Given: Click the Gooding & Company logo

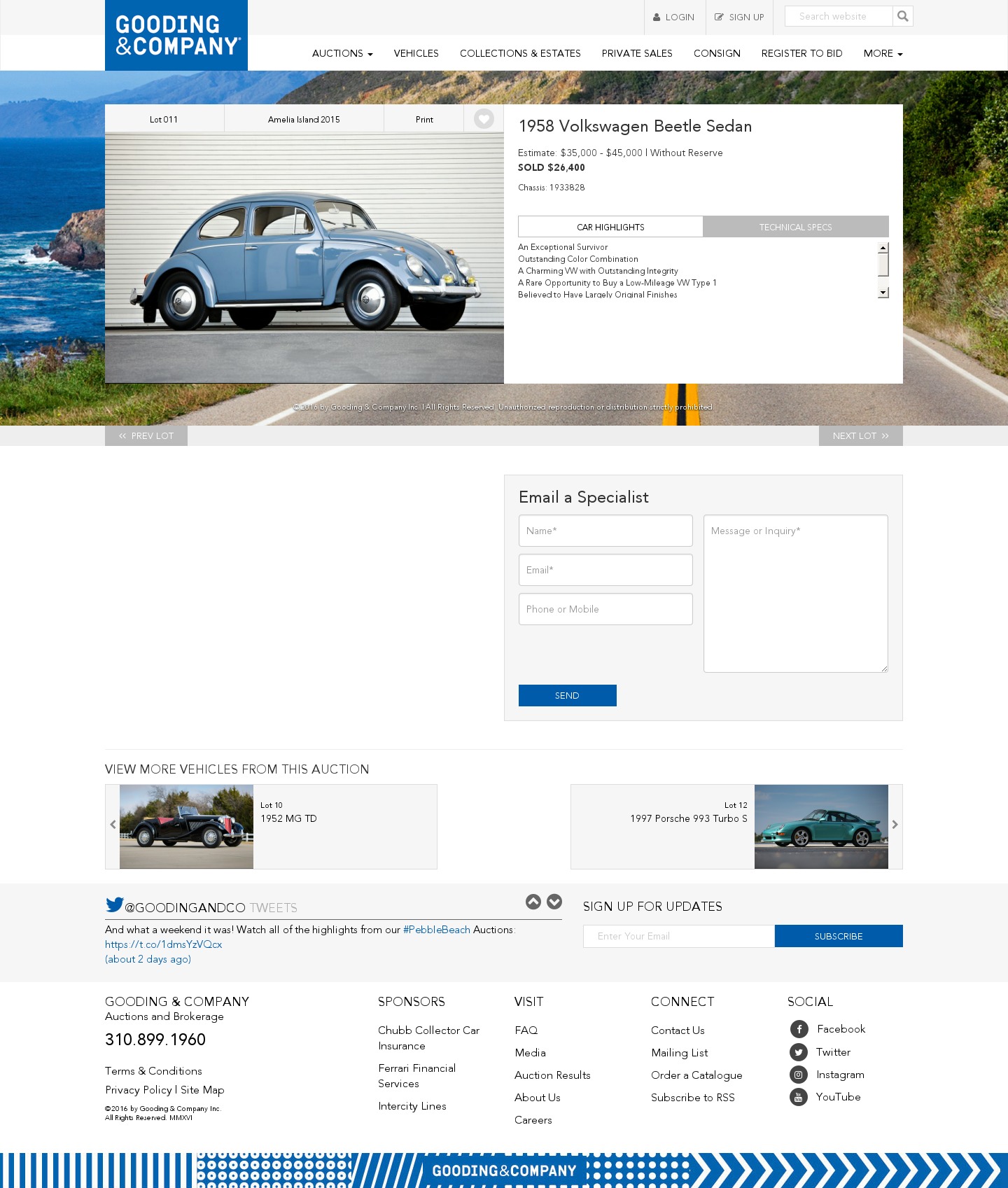Looking at the screenshot, I should tap(176, 35).
